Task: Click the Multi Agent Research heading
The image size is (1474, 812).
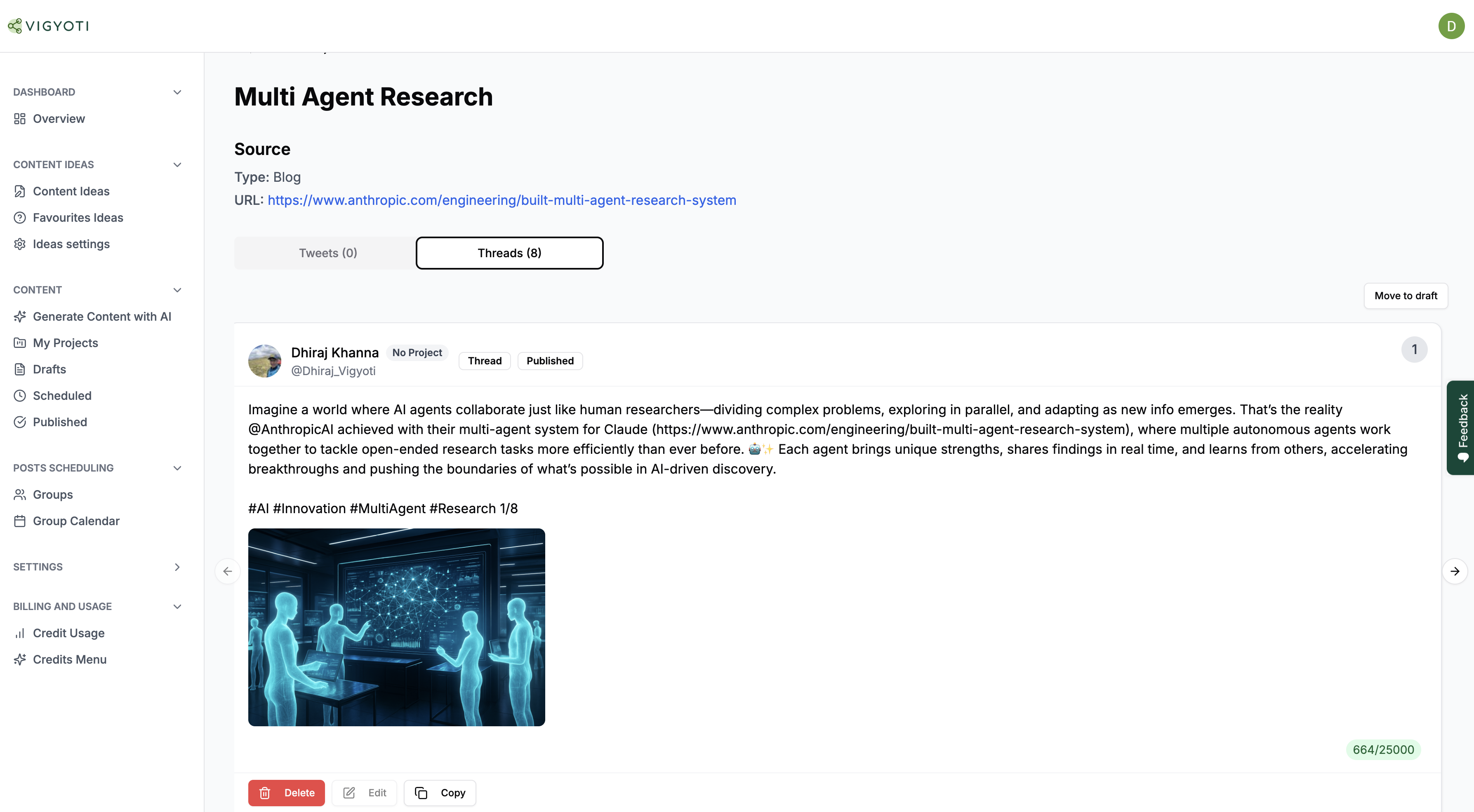Action: coord(363,96)
